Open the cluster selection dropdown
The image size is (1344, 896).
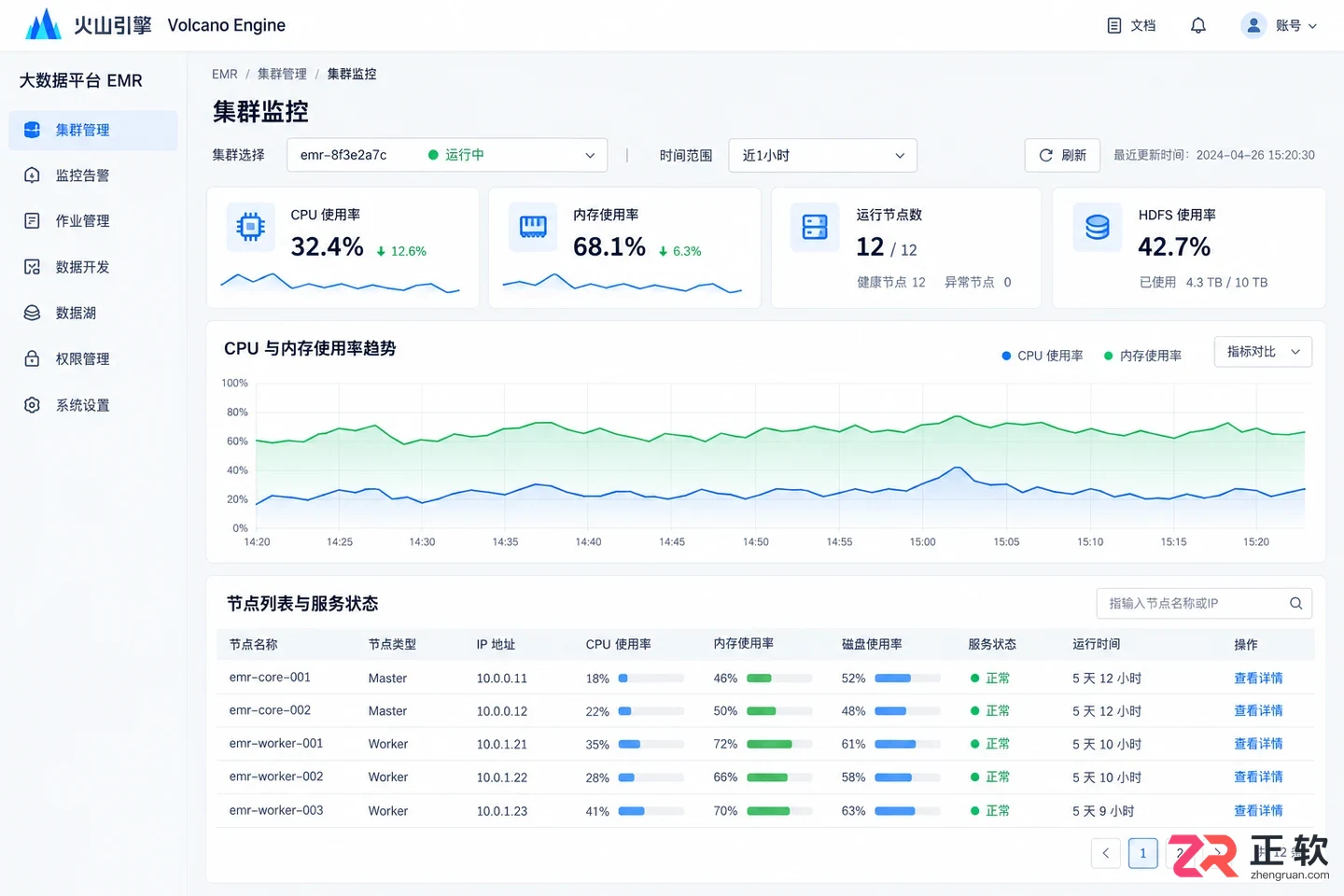(447, 155)
